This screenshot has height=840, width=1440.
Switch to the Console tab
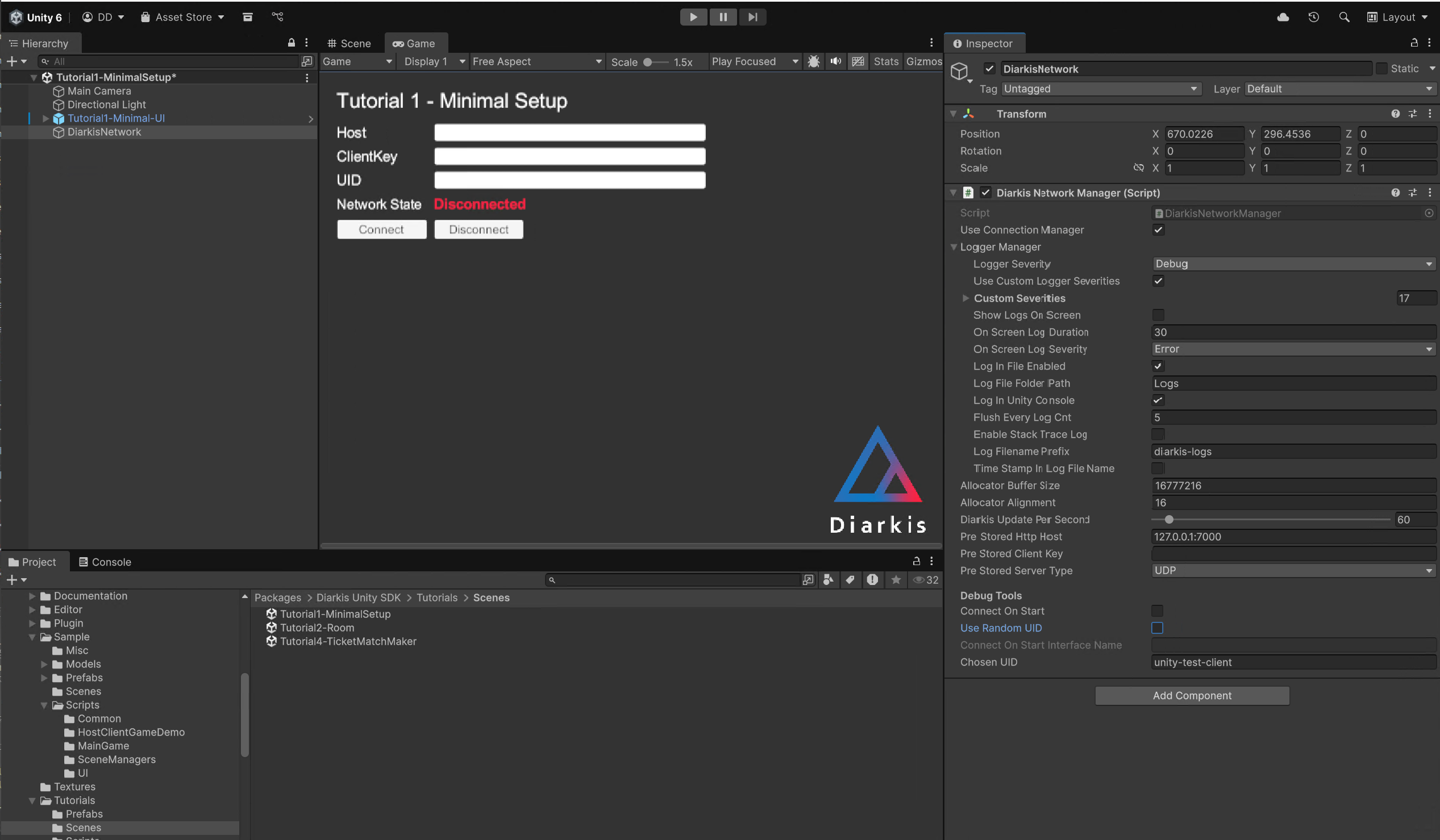105,562
